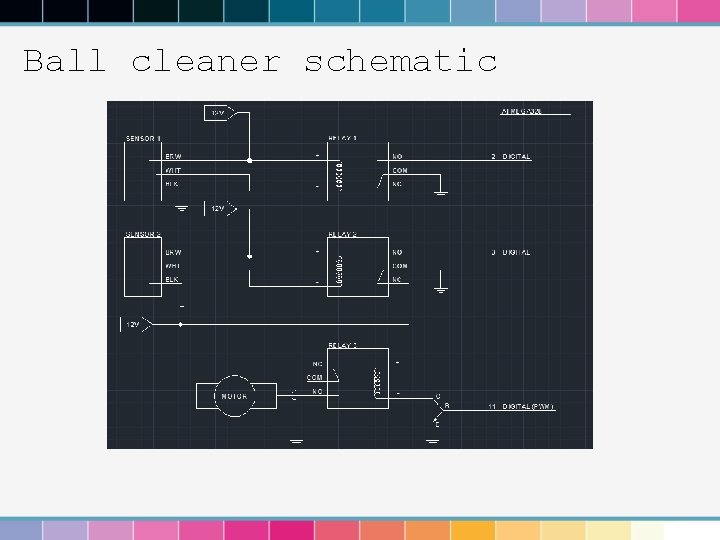Screen dimensions: 720x540
Task: Click the transistor symbol near the 11 DIGITAL line
Action: tap(437, 409)
